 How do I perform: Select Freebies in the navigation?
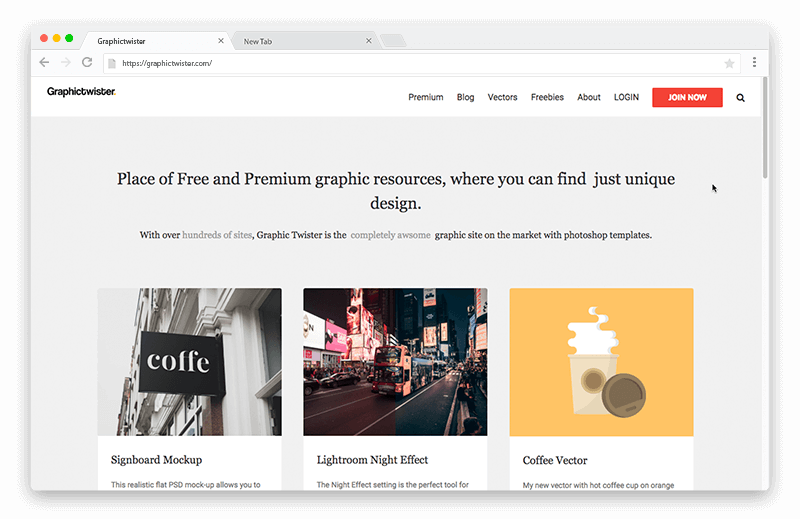point(547,98)
